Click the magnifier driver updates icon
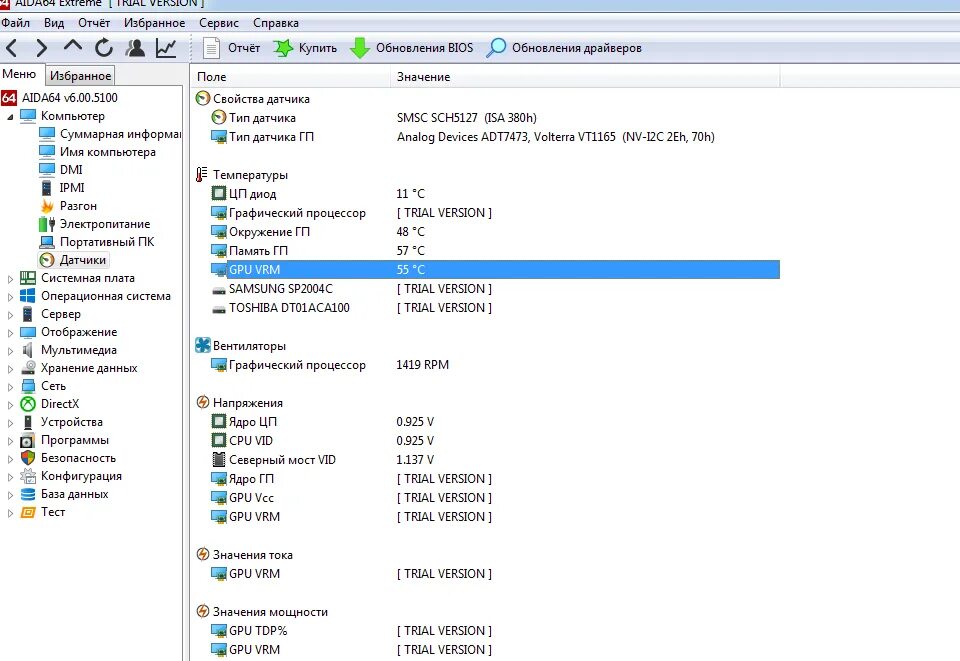This screenshot has height=661, width=960. (497, 48)
